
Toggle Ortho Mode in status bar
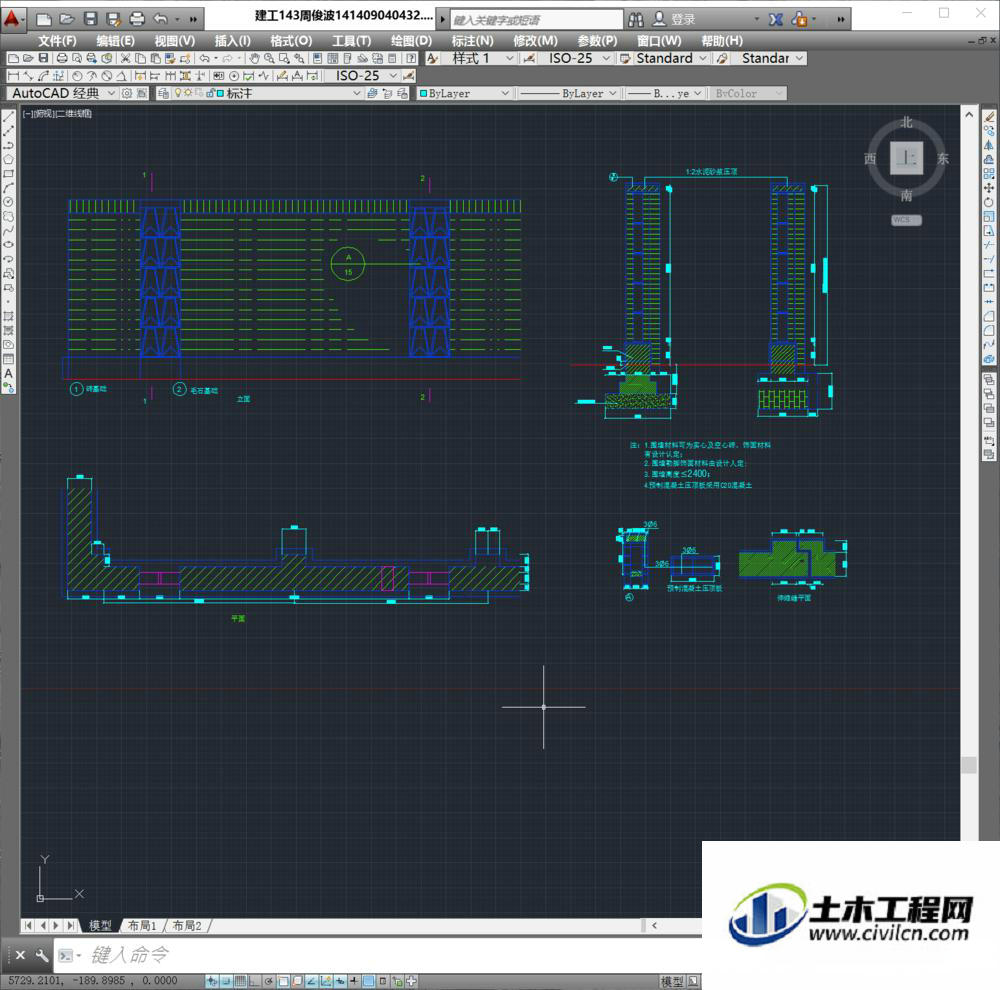pyautogui.click(x=253, y=981)
